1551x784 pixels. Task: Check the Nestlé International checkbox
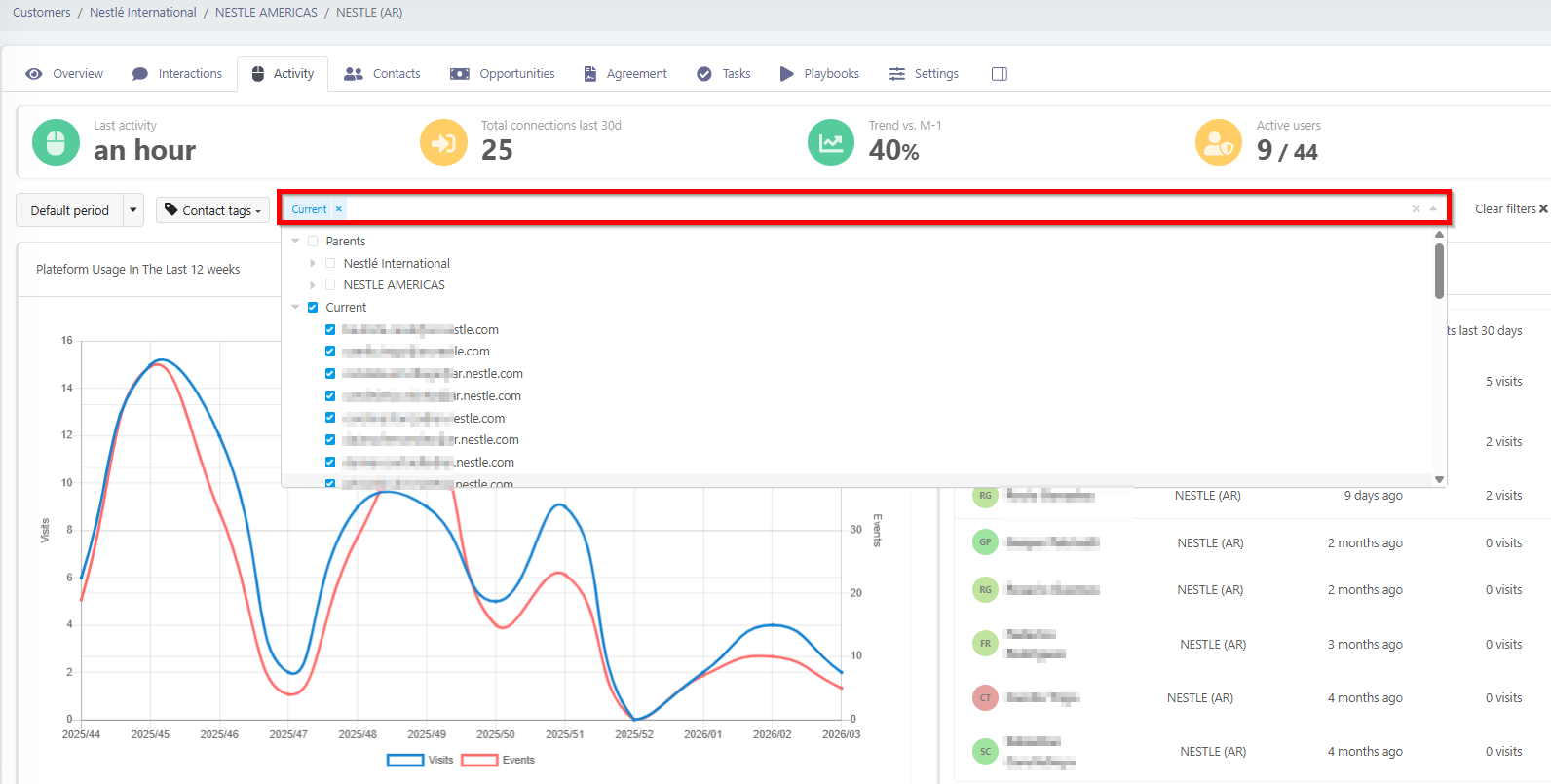[x=330, y=264]
